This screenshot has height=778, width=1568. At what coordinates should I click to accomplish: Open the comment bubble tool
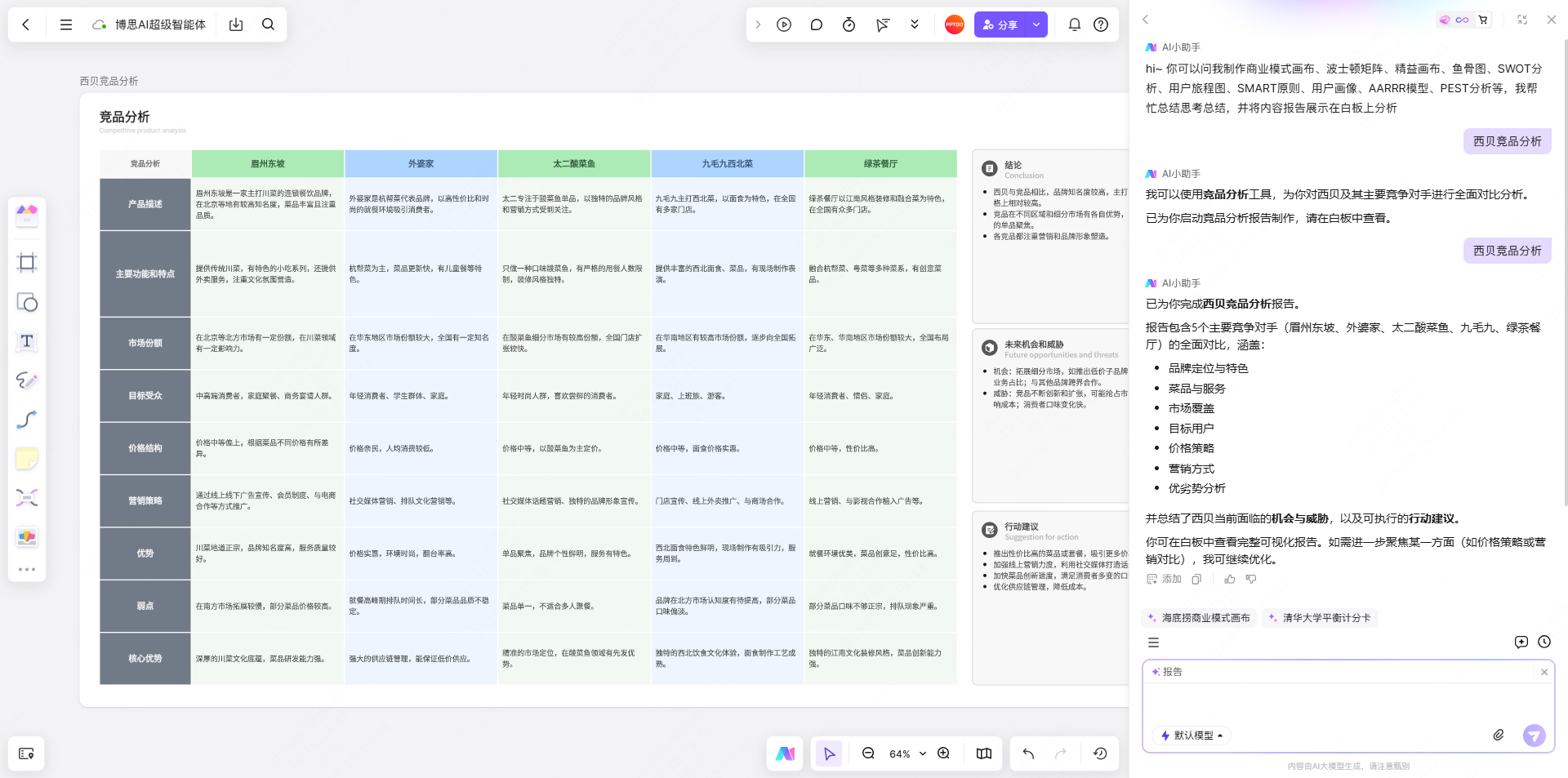816,24
